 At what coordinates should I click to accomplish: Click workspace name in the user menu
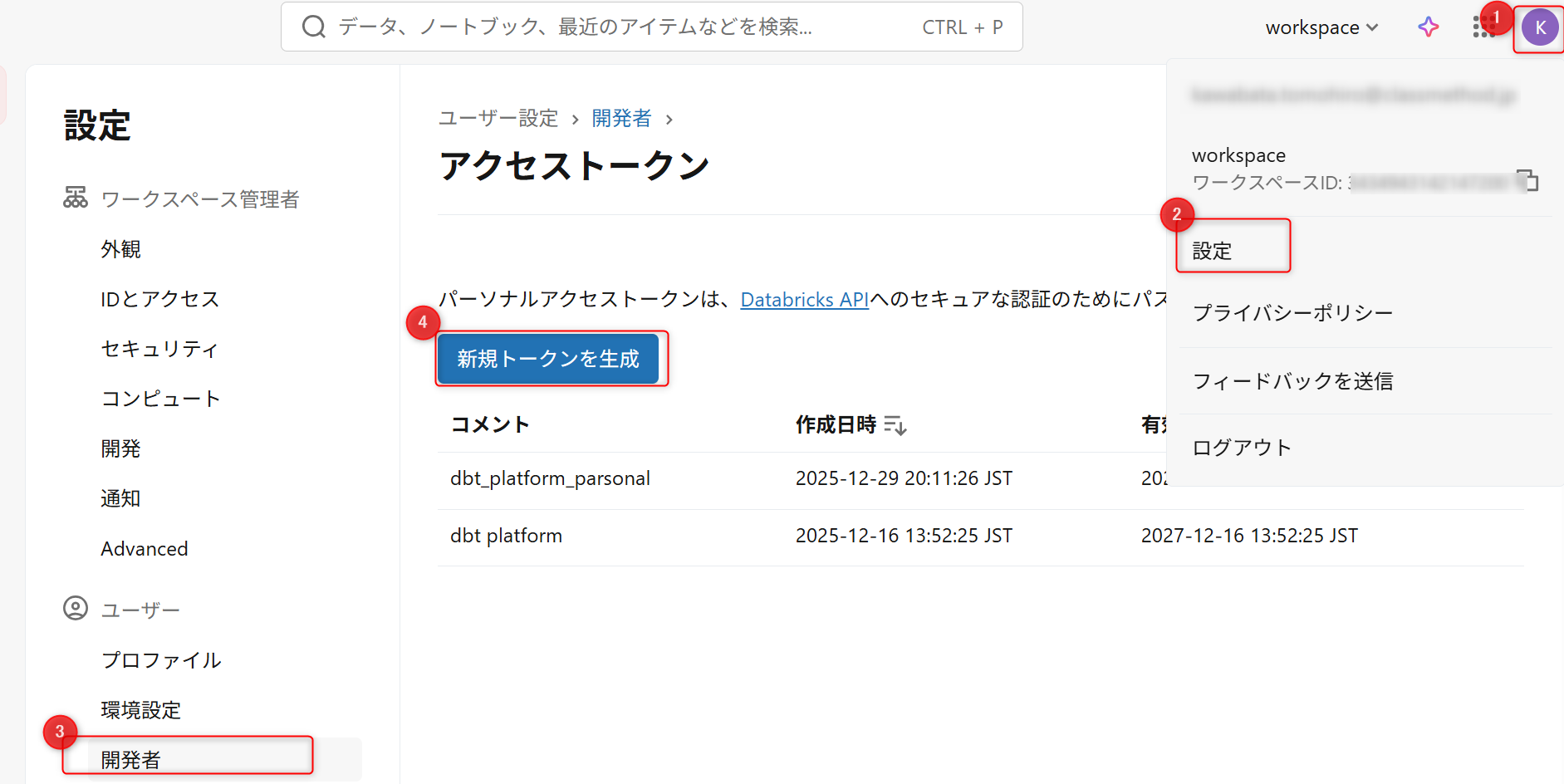tap(1238, 155)
